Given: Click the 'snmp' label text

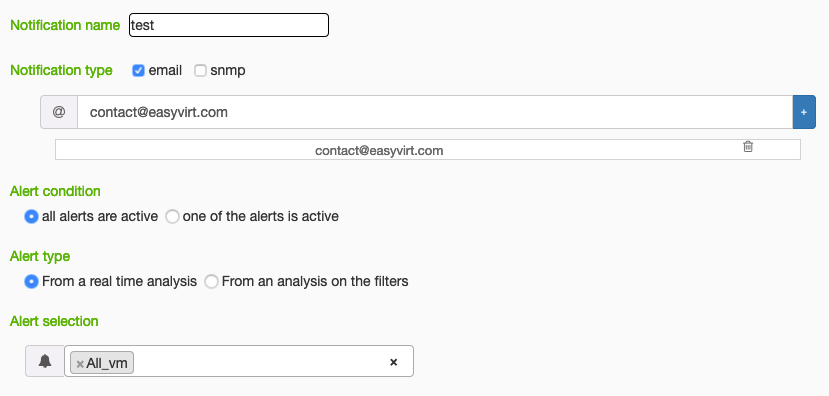Looking at the screenshot, I should (228, 70).
